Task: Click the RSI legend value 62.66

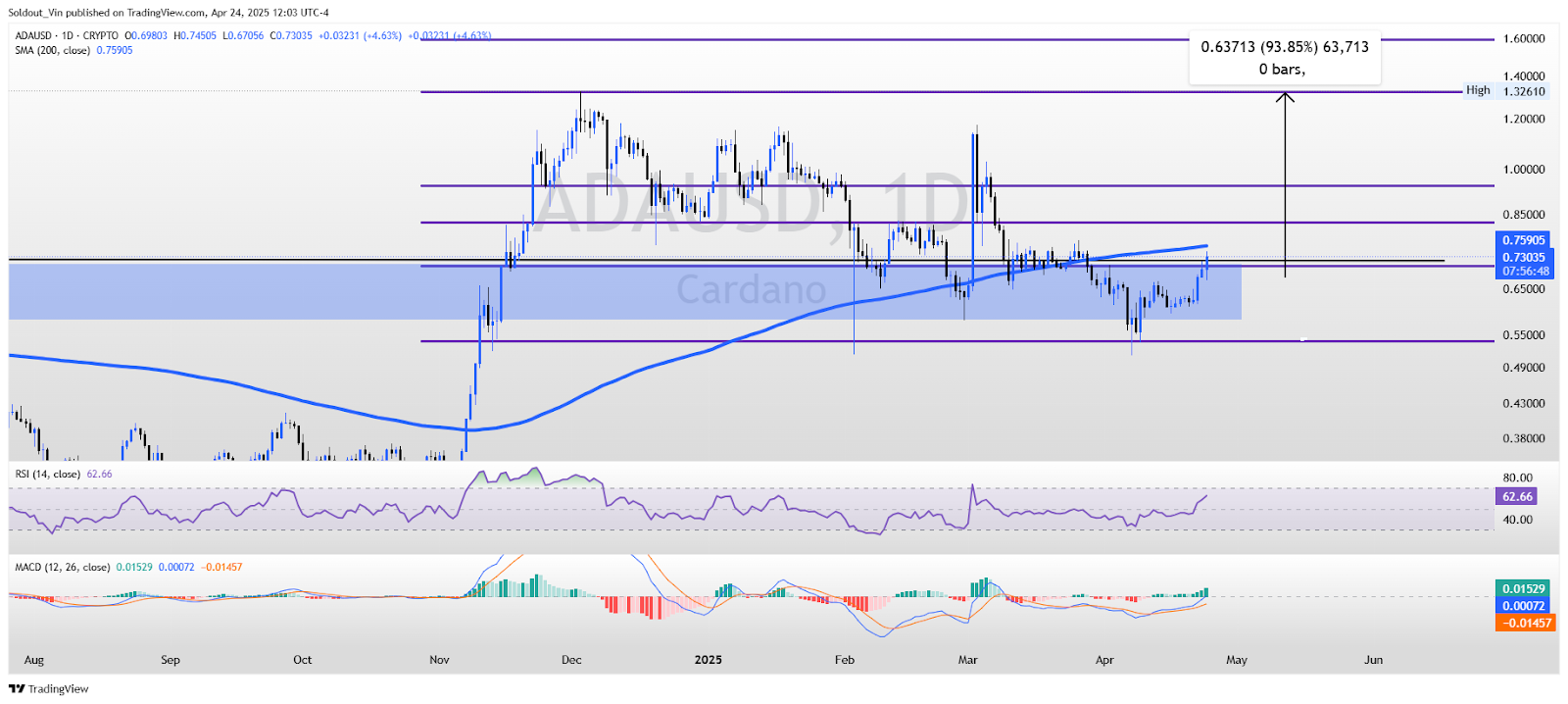Action: tap(99, 474)
